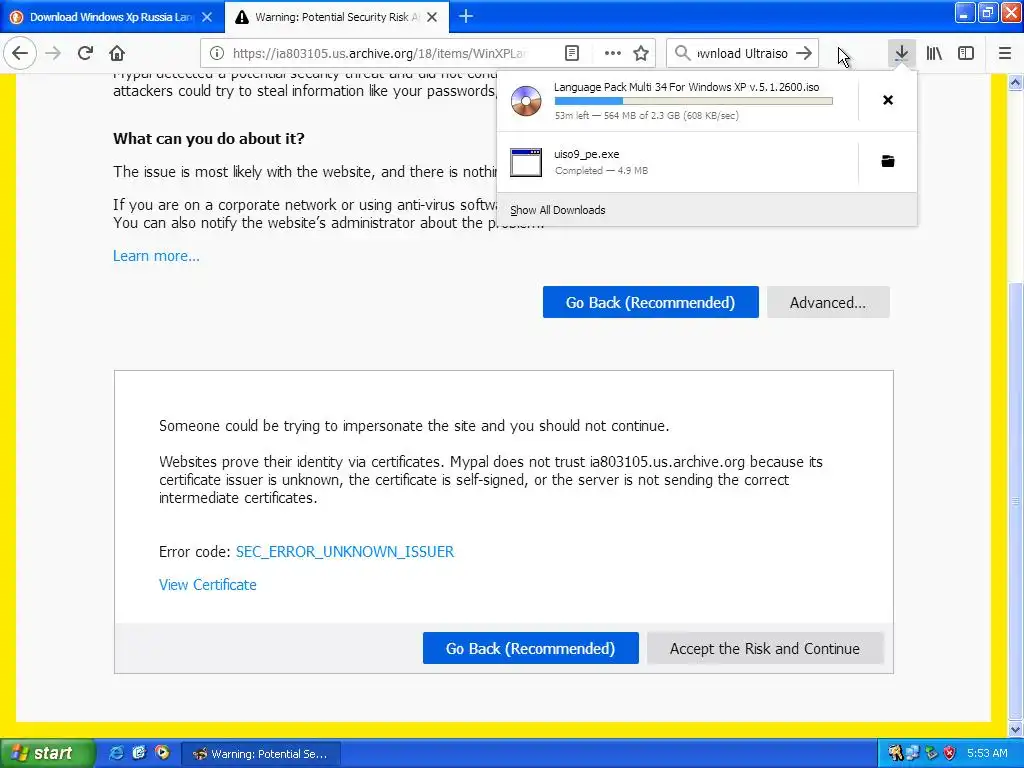This screenshot has height=768, width=1024.
Task: Launch Internet Explorer from quick launch
Action: point(116,753)
